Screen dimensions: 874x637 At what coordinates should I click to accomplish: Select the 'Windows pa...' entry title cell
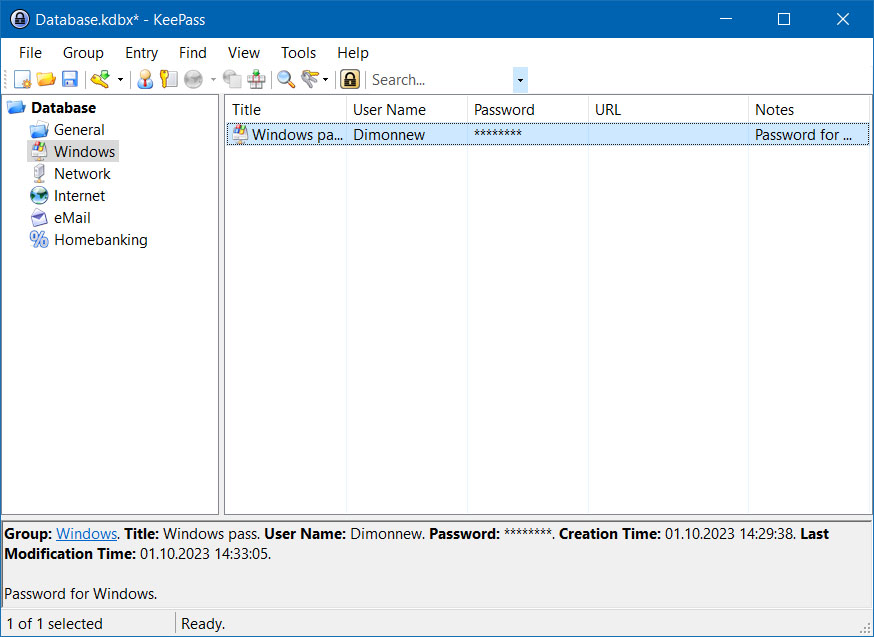pyautogui.click(x=297, y=135)
